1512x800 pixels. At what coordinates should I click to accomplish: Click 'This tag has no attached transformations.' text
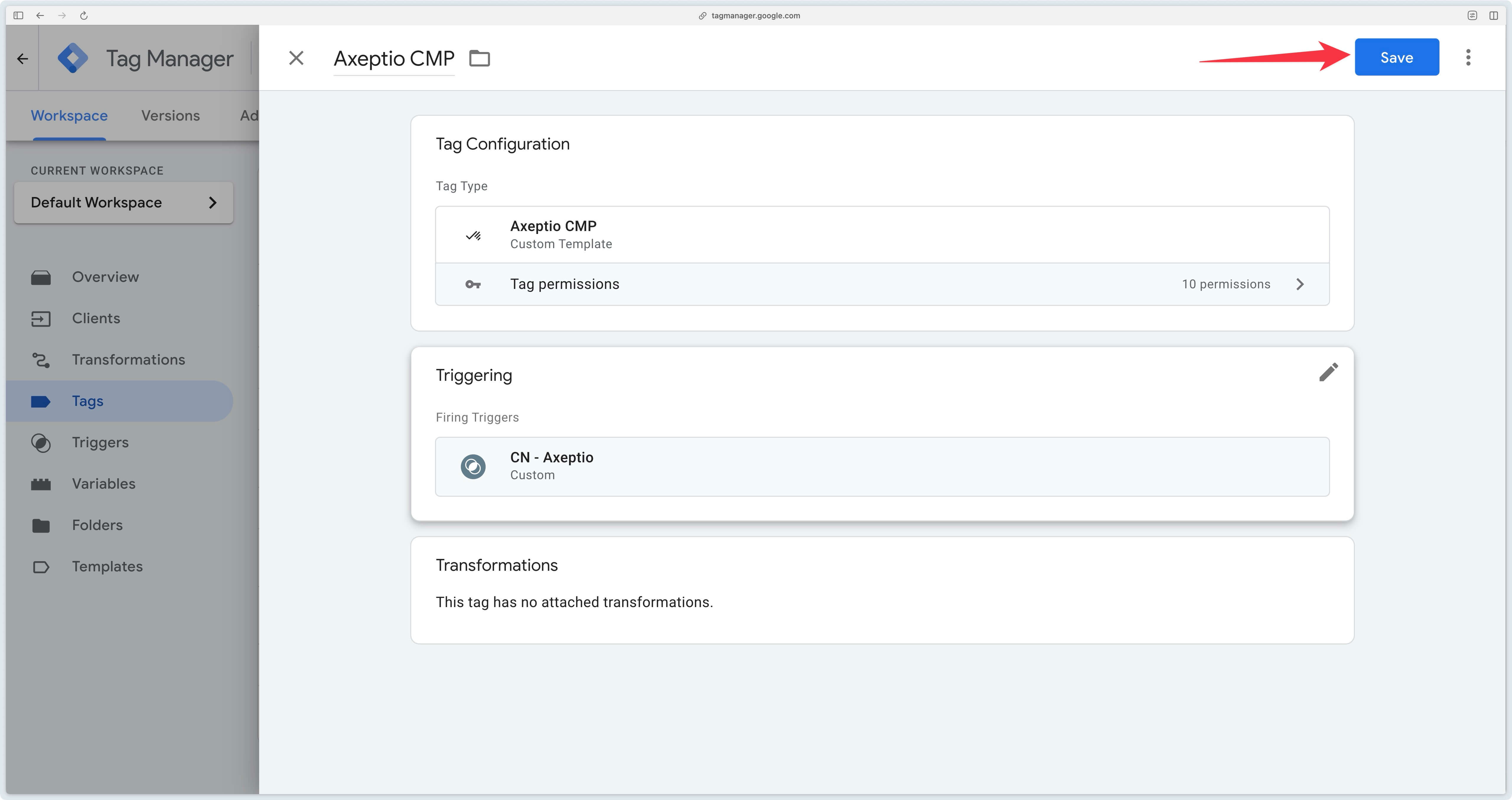click(x=574, y=602)
